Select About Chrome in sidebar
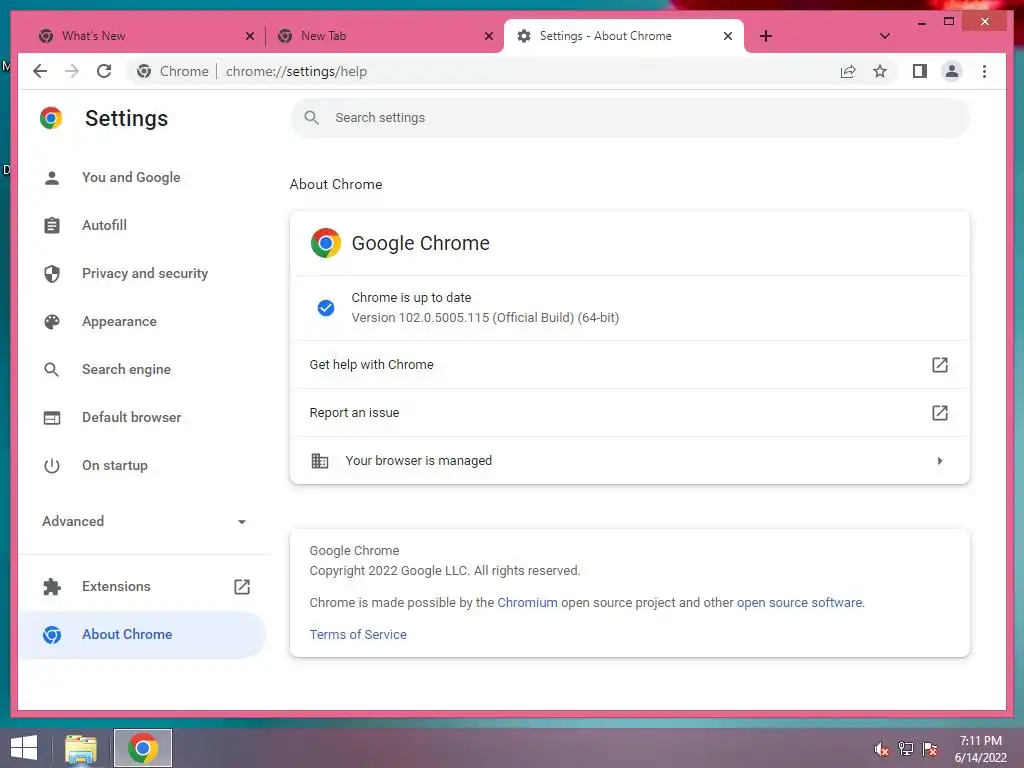 [x=142, y=634]
